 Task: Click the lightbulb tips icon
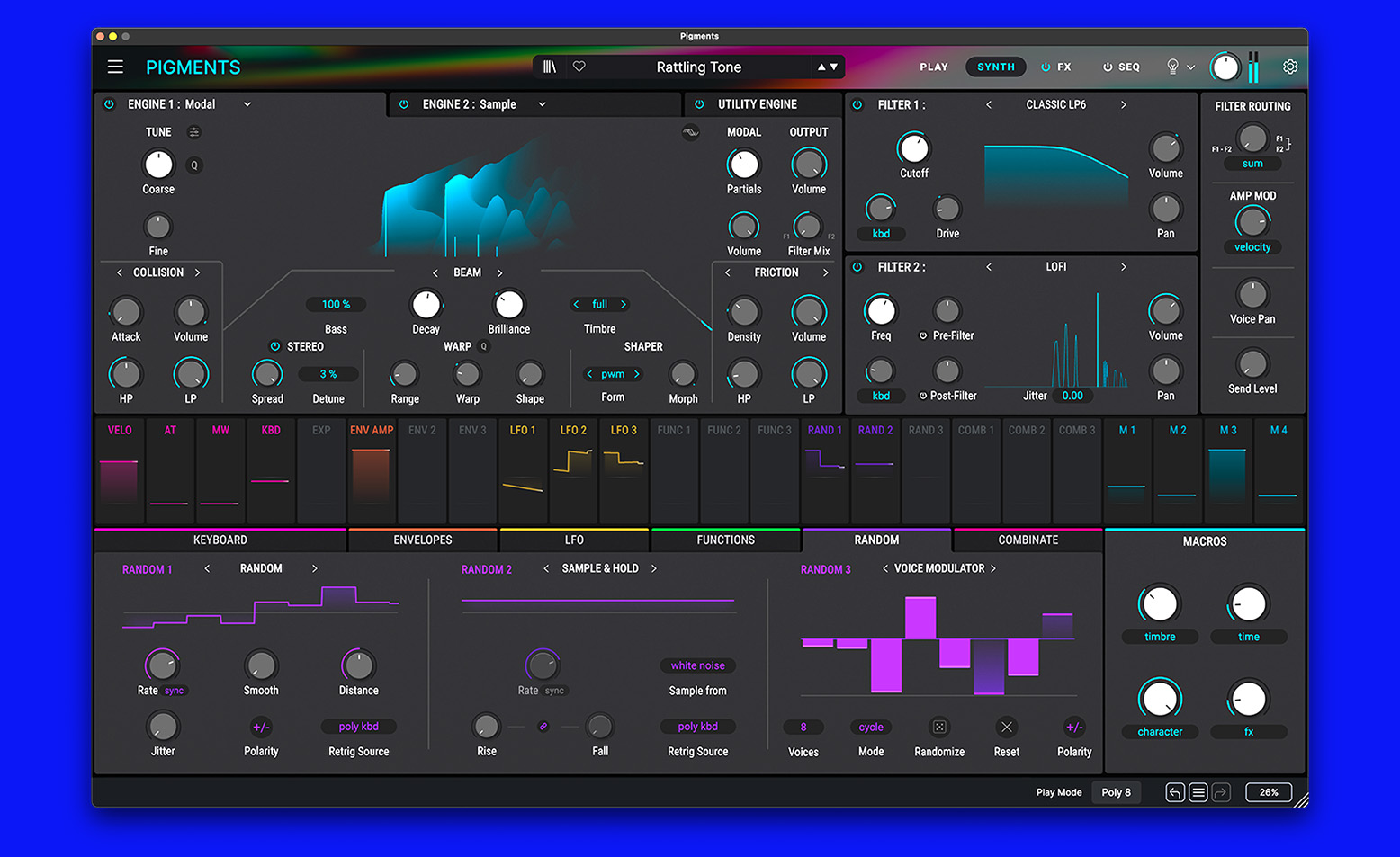point(1172,67)
